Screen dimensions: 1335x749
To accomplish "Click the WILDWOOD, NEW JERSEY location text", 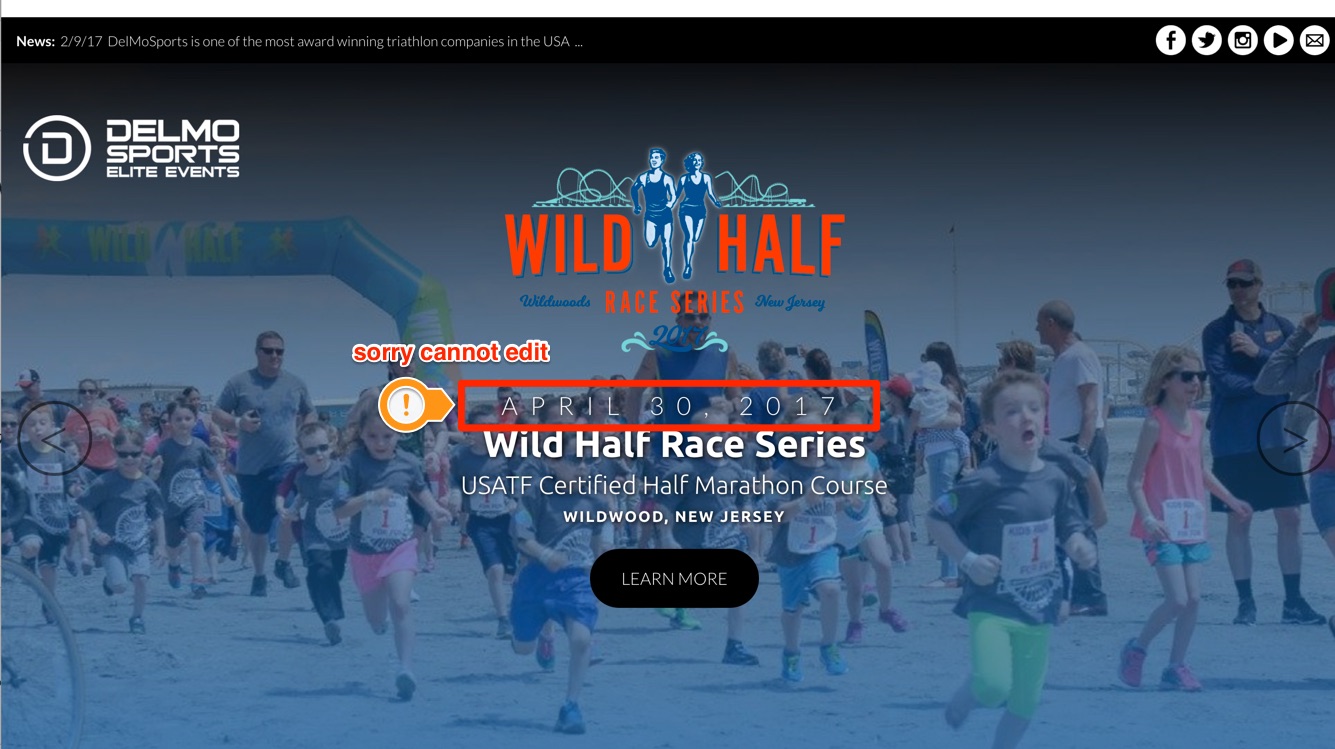I will [x=674, y=517].
